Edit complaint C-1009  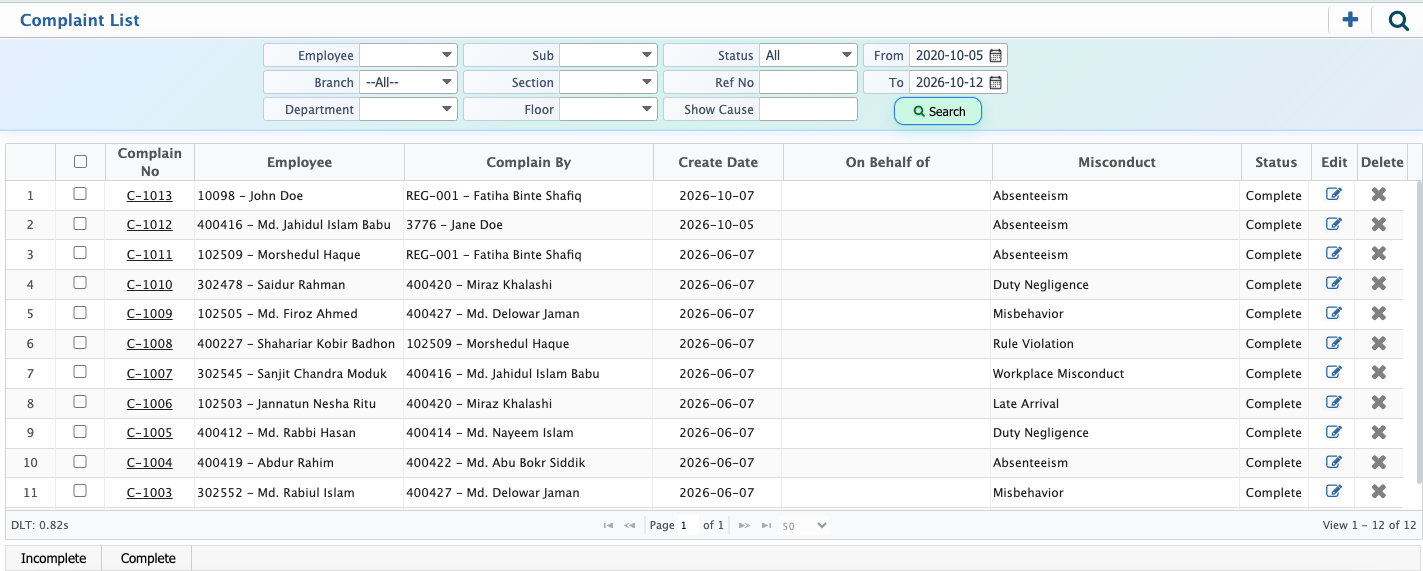(x=1333, y=313)
